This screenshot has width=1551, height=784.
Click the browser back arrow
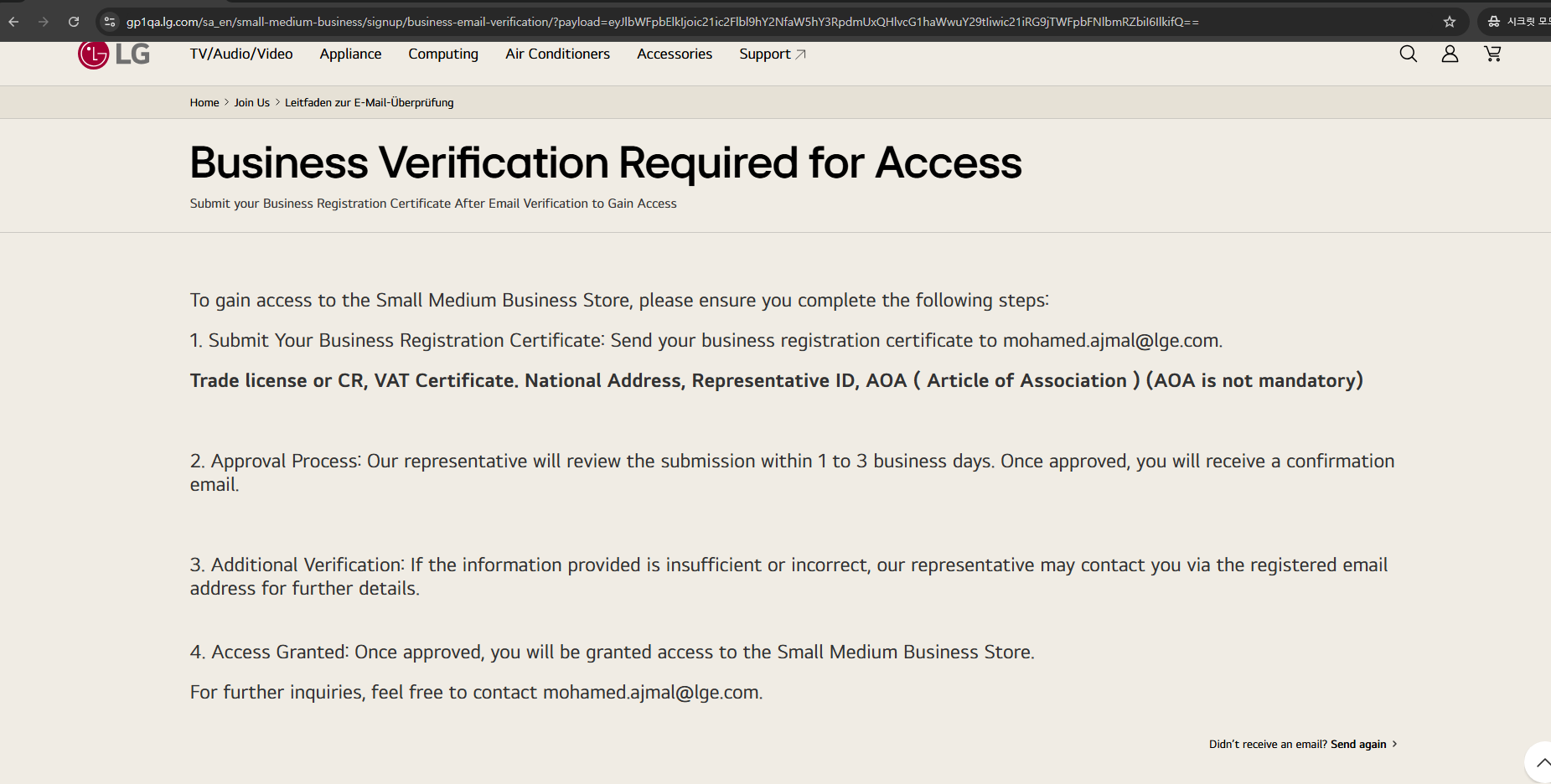(x=13, y=22)
